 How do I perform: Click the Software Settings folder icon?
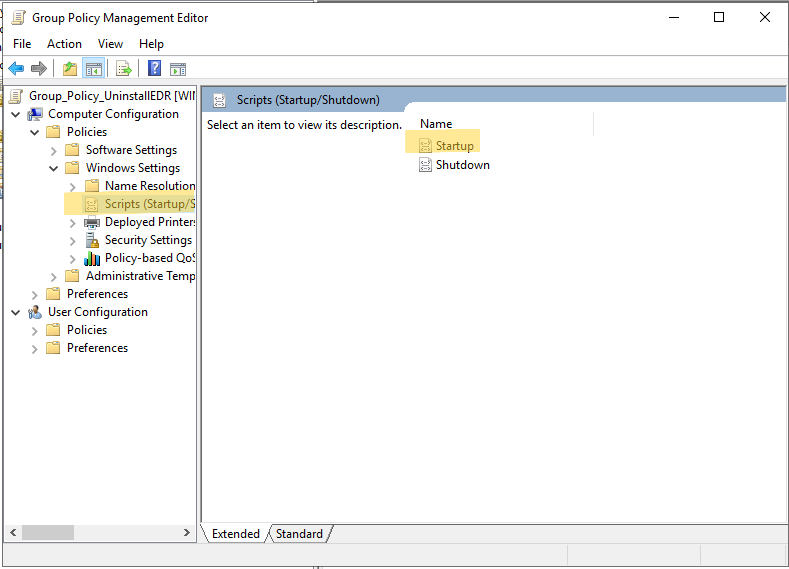click(72, 150)
